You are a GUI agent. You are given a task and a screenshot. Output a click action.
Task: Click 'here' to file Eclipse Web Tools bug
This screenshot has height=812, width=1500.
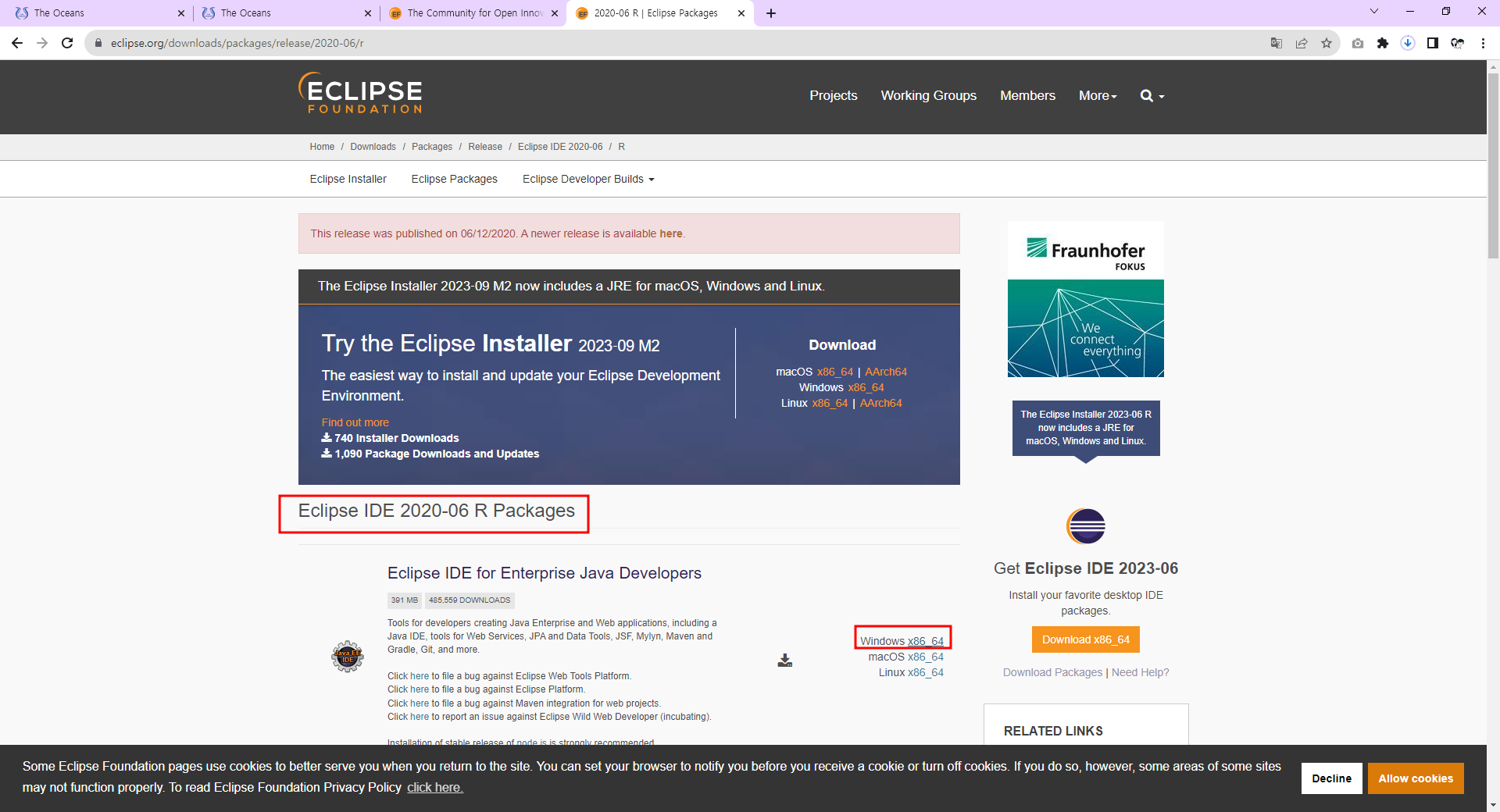click(x=420, y=676)
